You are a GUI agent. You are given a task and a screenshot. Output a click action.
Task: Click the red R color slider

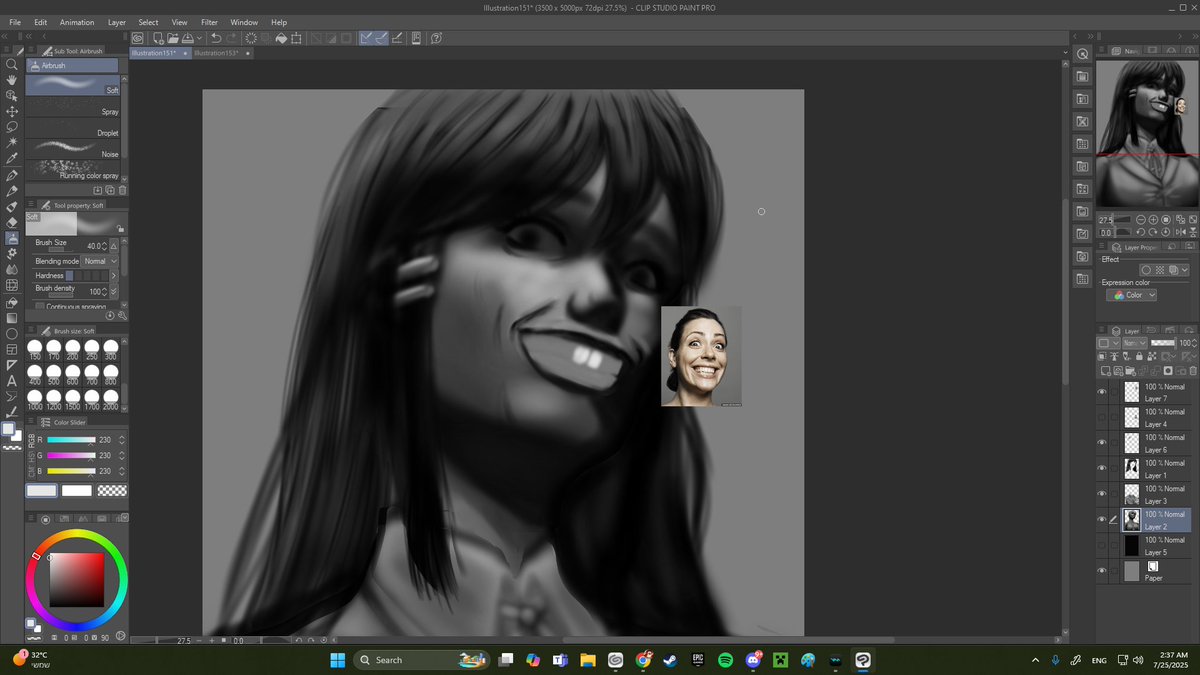click(x=70, y=440)
